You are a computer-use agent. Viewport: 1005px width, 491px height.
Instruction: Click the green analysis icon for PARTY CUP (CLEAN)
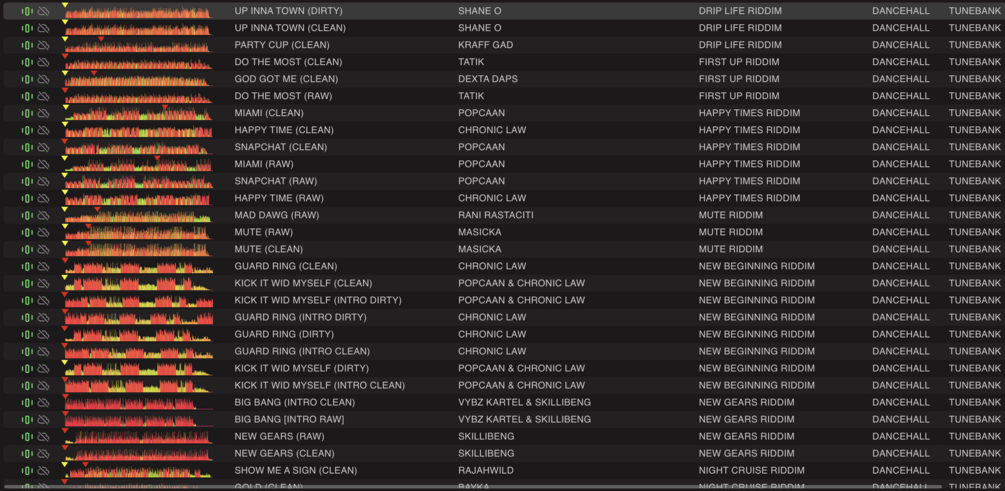(27, 45)
